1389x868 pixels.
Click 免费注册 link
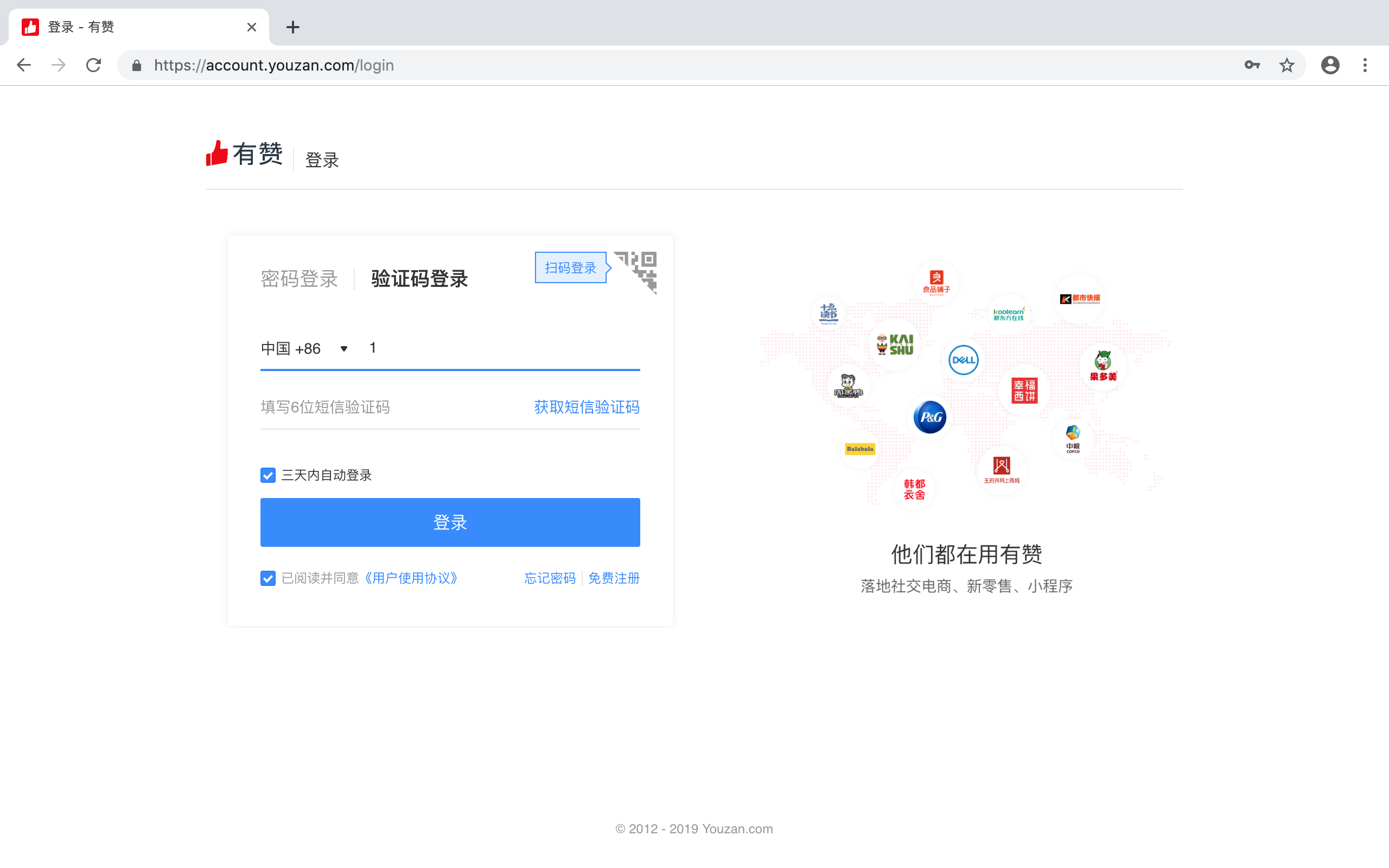coord(614,577)
